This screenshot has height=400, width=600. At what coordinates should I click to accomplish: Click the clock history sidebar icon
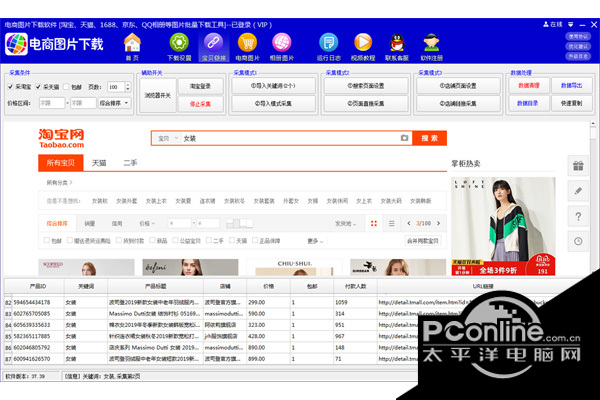(x=578, y=242)
